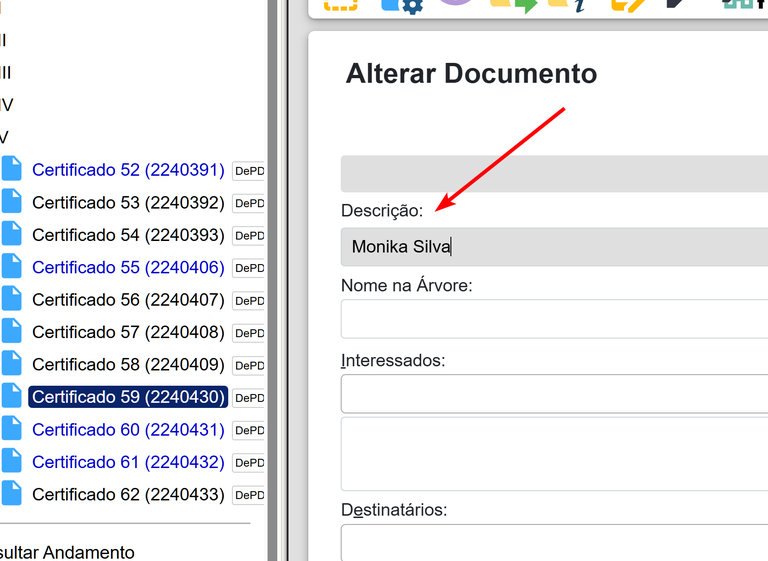Screen dimensions: 768x561
Task: Open Certificado 58 (2240409) in the tree
Action: click(128, 365)
